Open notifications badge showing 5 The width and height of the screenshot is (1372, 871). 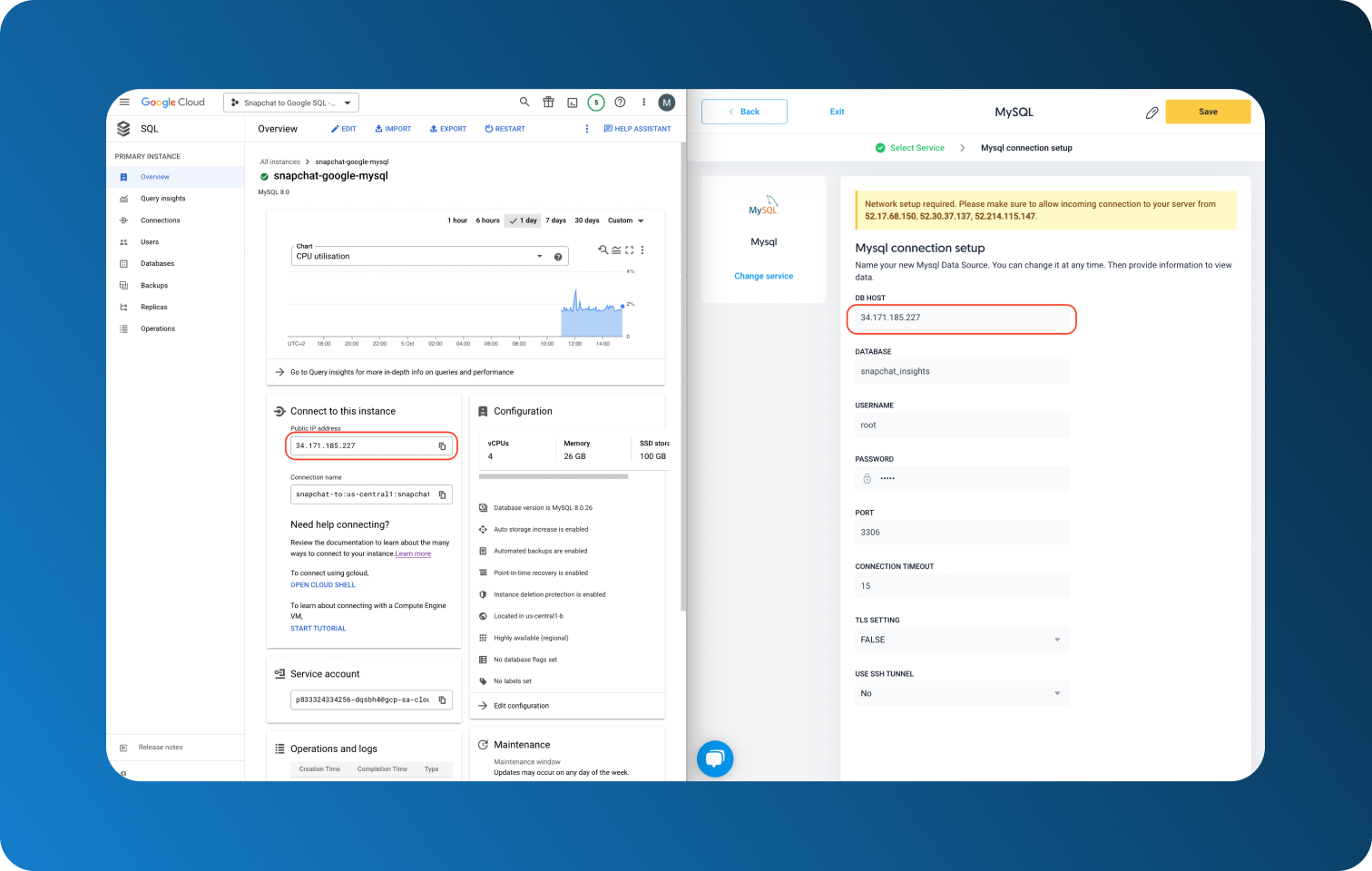click(x=596, y=103)
